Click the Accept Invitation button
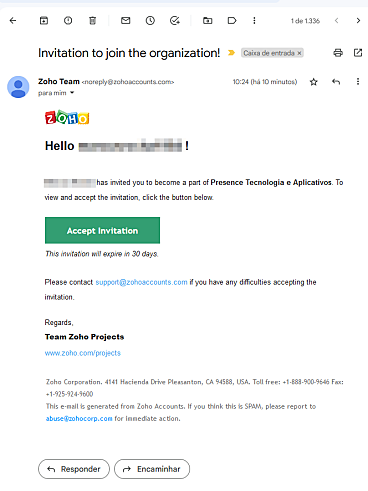 102,230
